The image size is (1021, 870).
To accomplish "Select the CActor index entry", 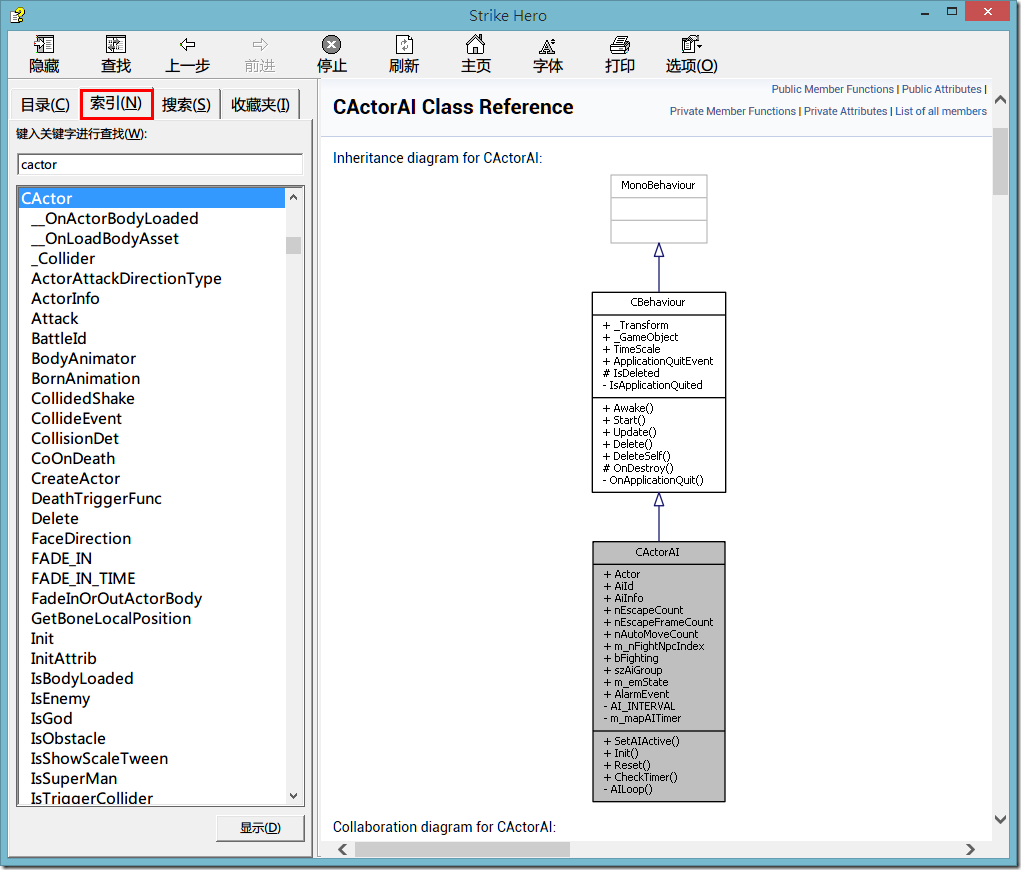I will pyautogui.click(x=152, y=198).
